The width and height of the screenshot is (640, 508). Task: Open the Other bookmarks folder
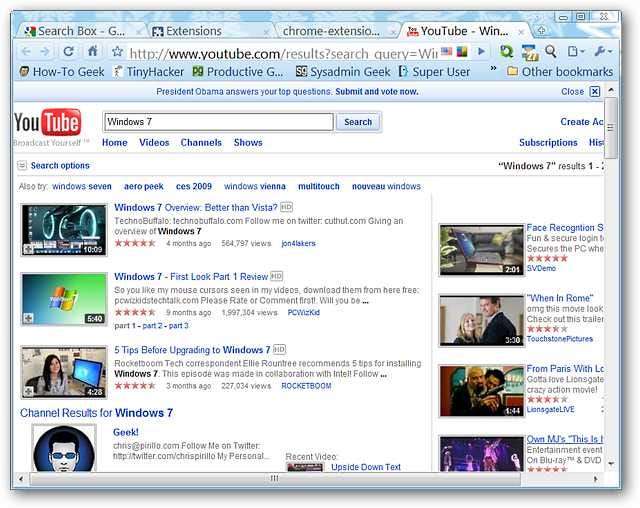559,72
